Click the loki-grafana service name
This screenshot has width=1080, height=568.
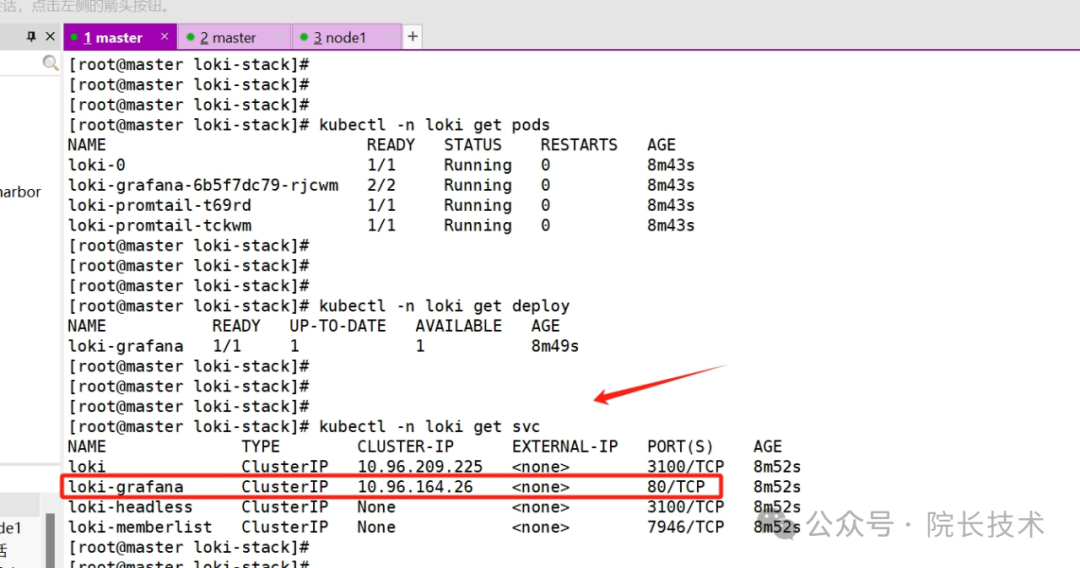pos(125,487)
